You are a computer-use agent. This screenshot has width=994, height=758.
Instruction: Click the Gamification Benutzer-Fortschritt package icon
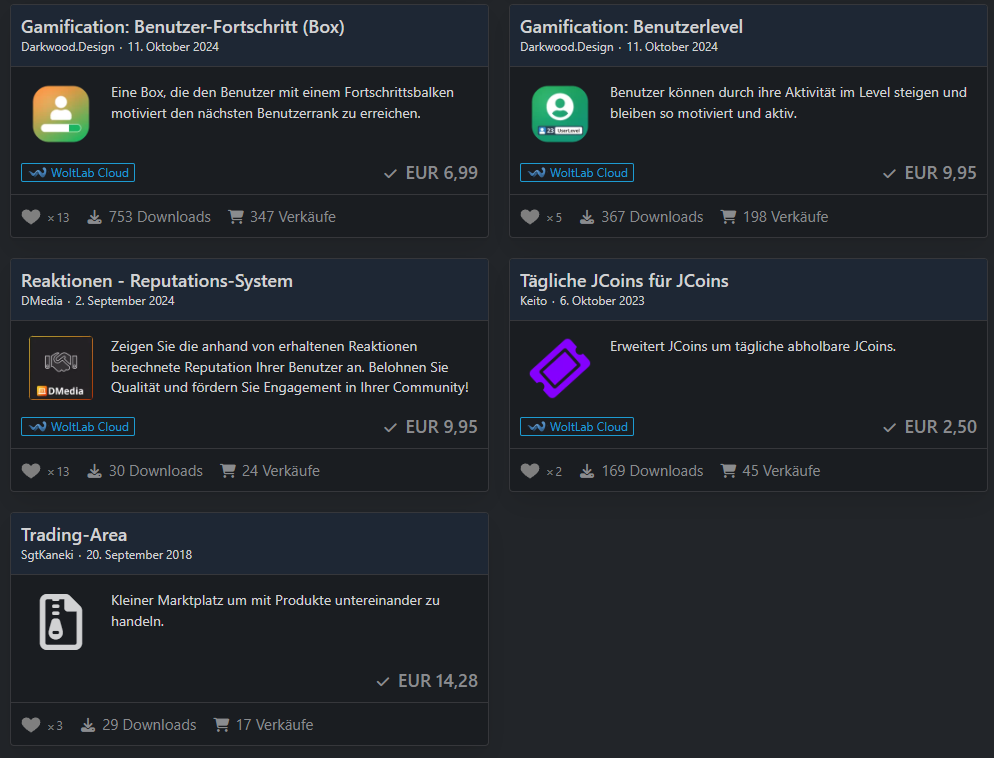[61, 114]
